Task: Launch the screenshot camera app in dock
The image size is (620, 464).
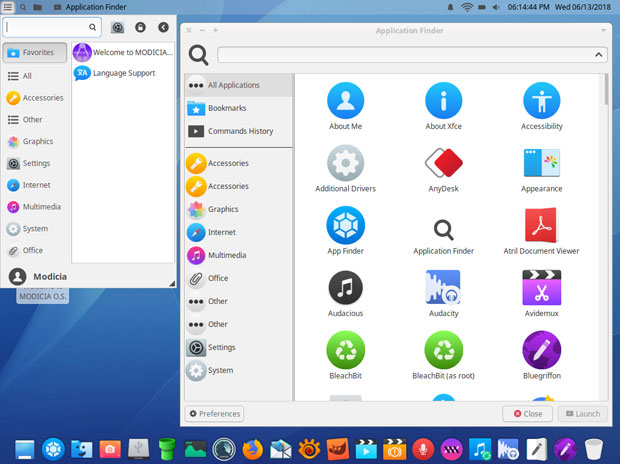Action: [x=110, y=449]
